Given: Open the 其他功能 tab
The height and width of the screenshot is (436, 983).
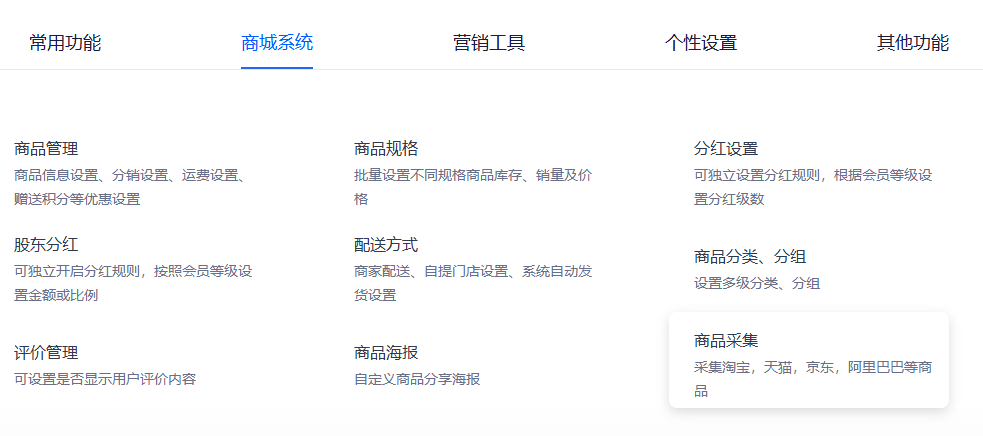Looking at the screenshot, I should tap(913, 43).
